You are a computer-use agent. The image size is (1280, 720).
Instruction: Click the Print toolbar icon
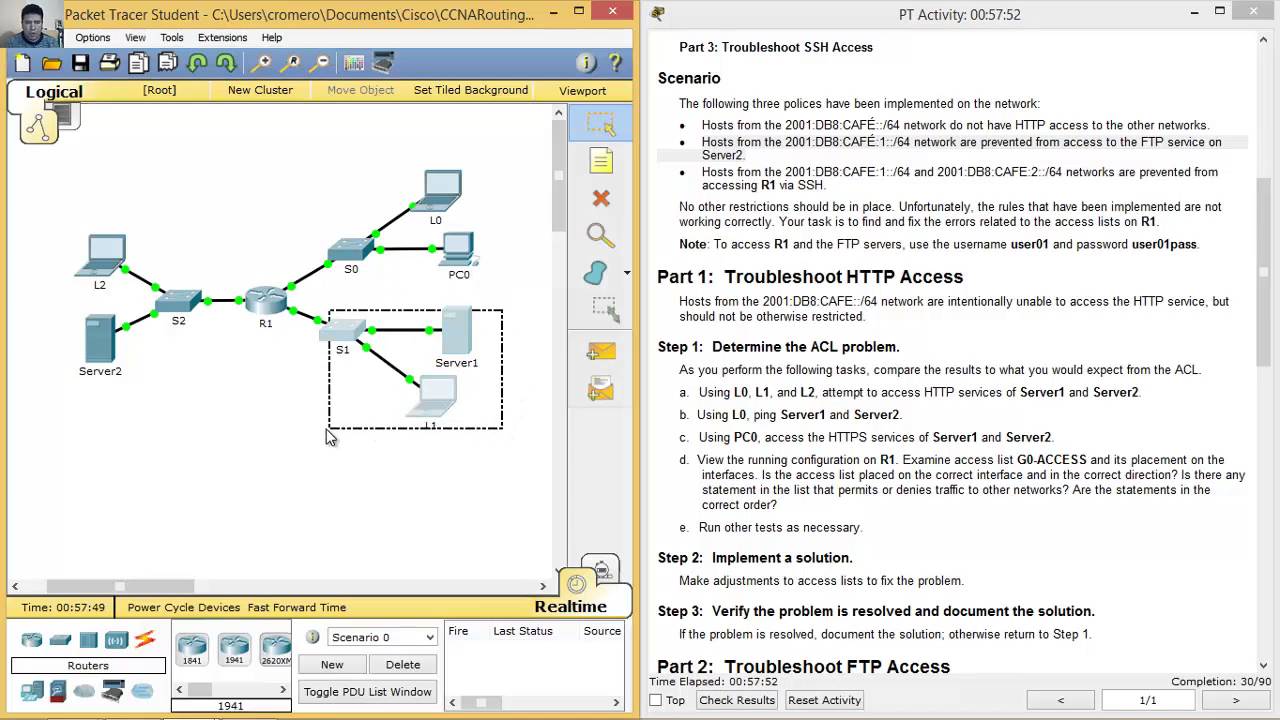pyautogui.click(x=110, y=63)
